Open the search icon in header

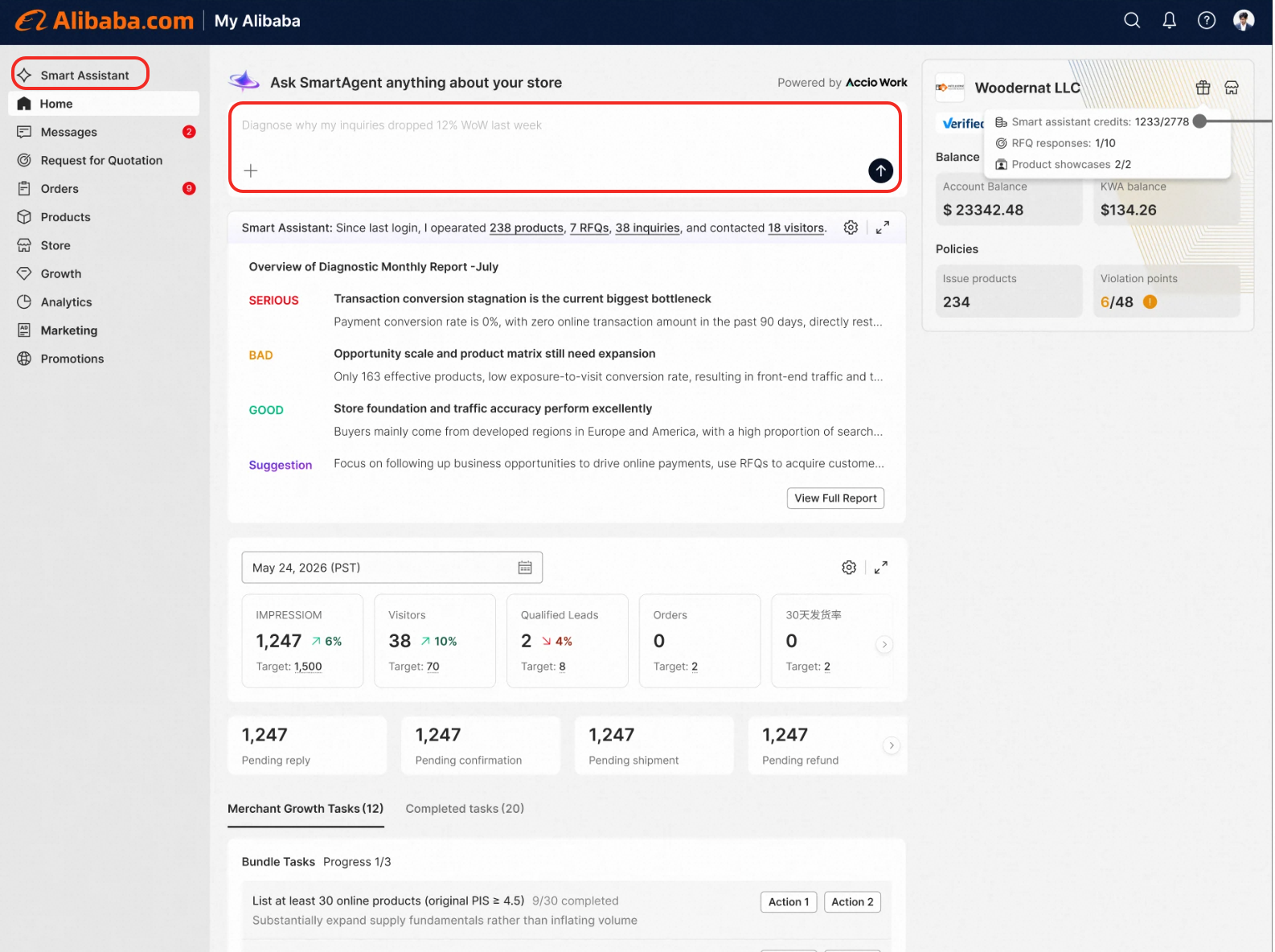pos(1132,21)
